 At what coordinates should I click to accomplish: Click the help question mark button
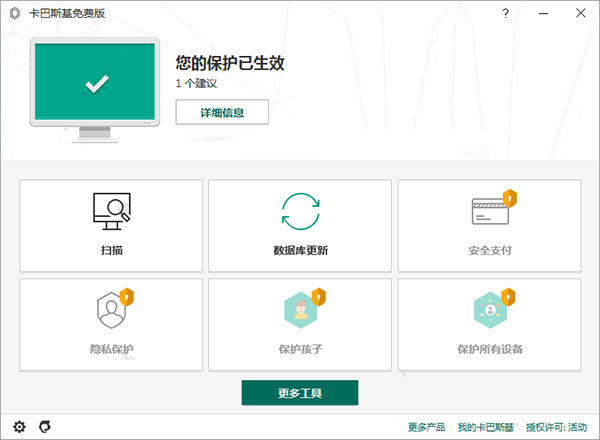pos(506,13)
